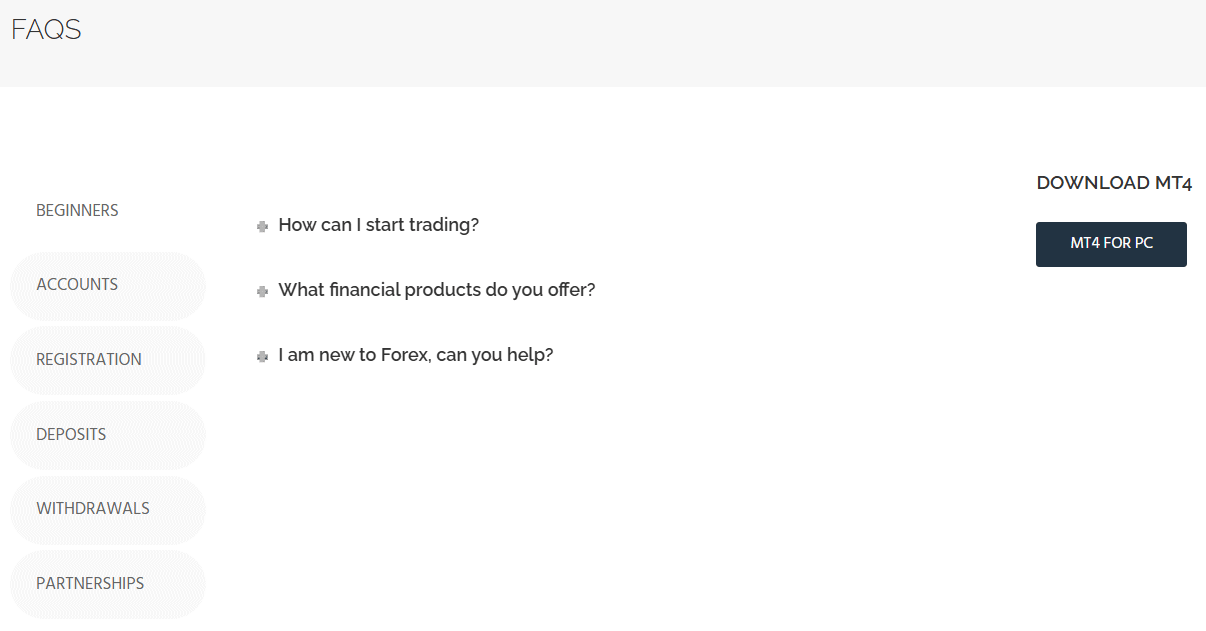
Task: Click the plus icon beside "I am new to Forex, can you help?"
Action: point(262,356)
